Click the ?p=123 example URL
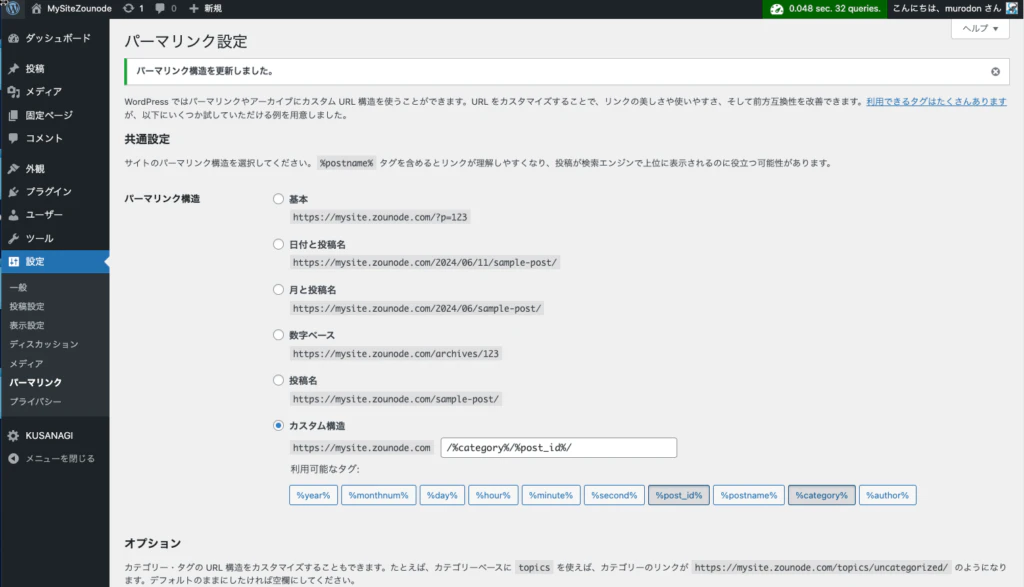This screenshot has height=587, width=1024. coord(379,217)
